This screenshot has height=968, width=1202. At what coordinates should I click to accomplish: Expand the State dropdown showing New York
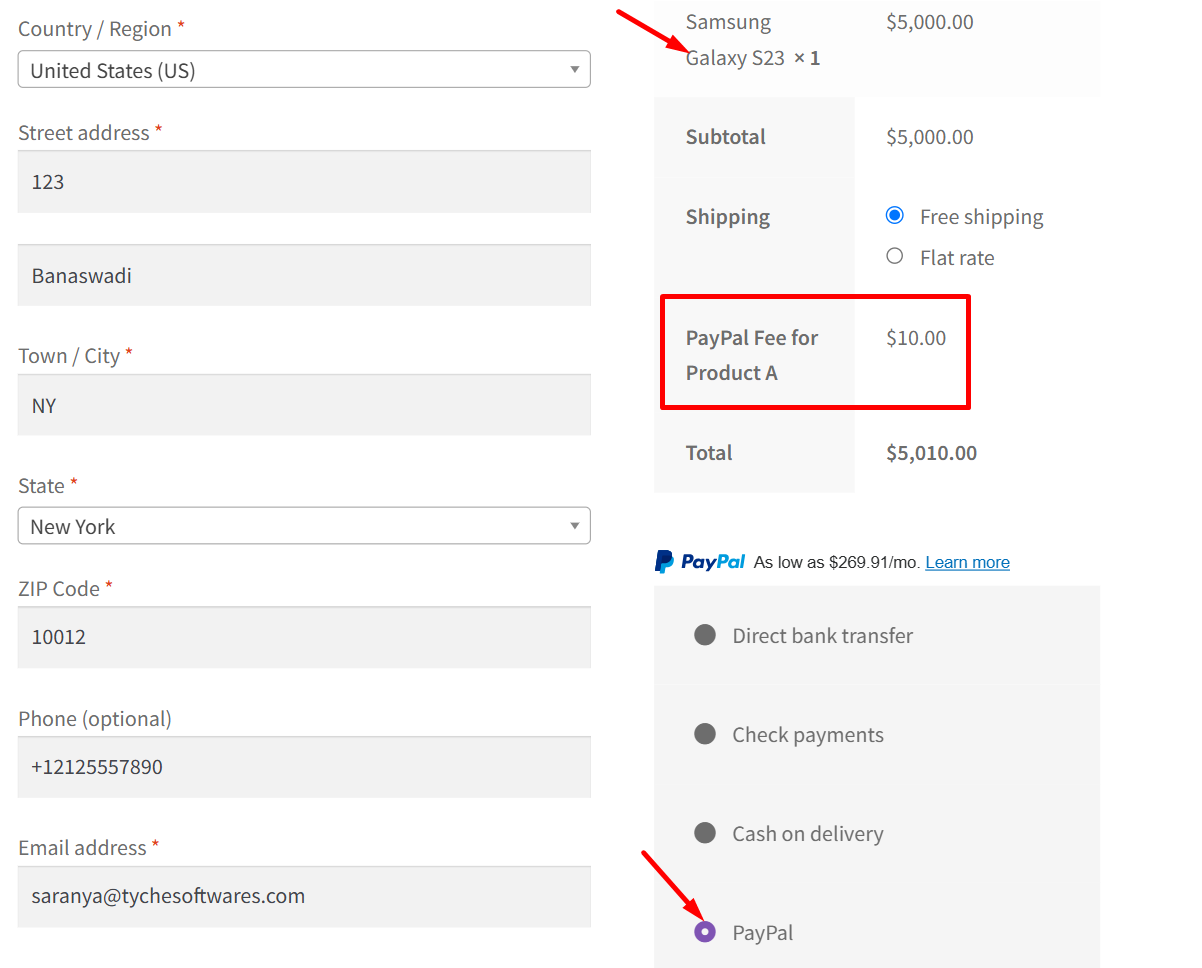point(304,526)
